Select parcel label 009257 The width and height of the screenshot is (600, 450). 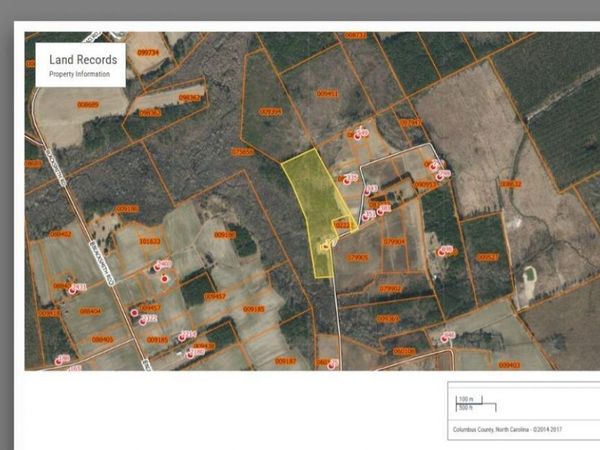click(488, 257)
